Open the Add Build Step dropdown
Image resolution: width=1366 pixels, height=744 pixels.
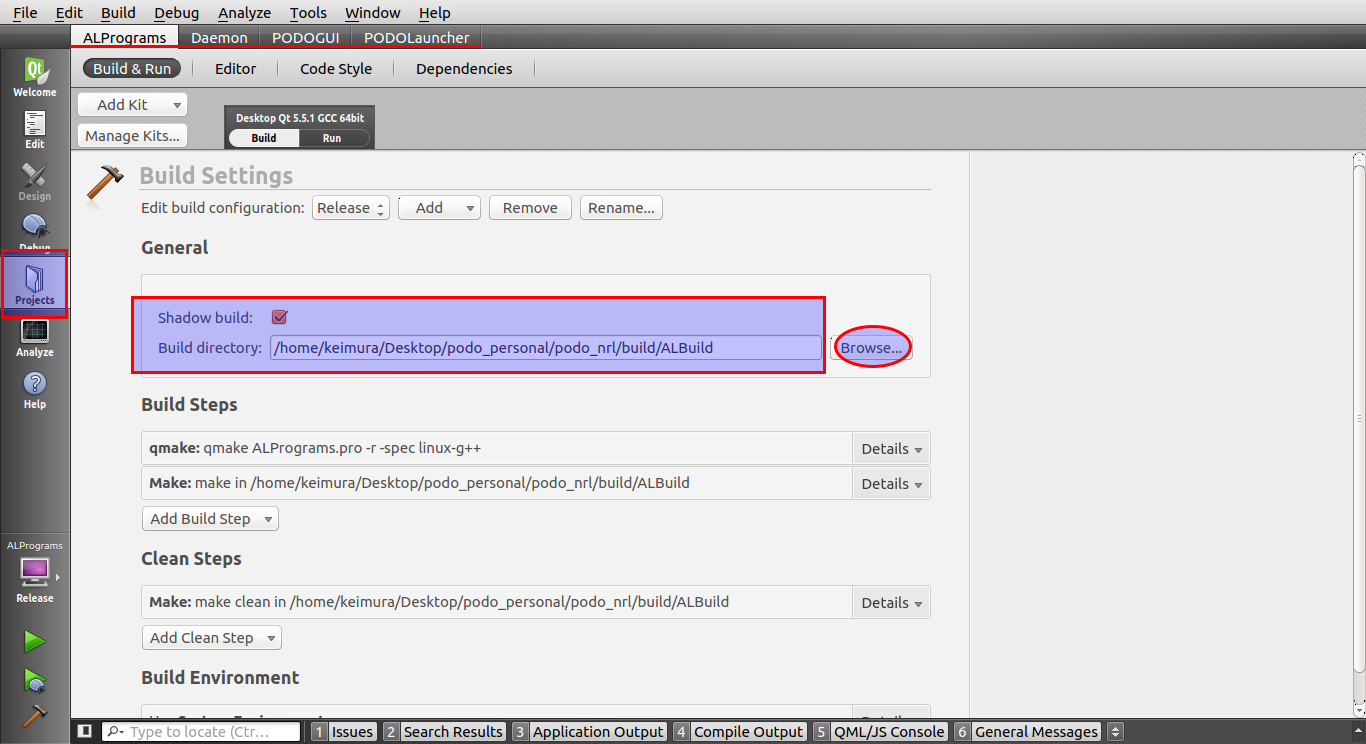(210, 519)
